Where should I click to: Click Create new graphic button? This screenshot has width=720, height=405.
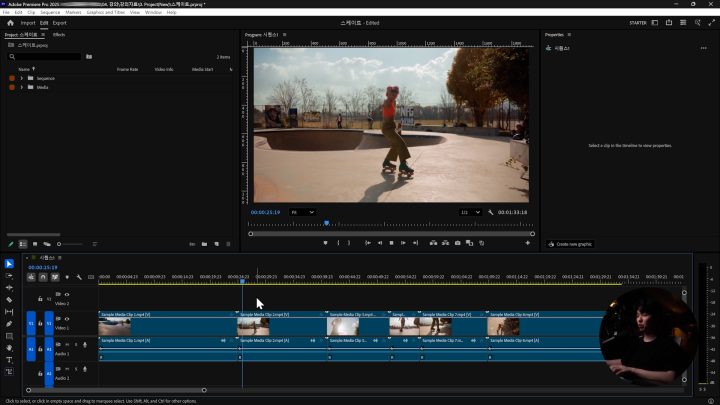(572, 244)
